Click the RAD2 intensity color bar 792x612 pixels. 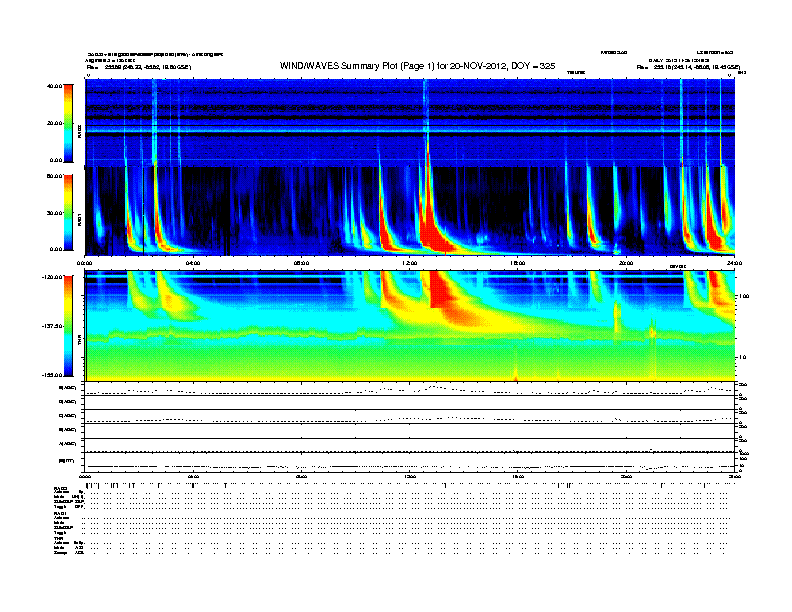tap(68, 123)
